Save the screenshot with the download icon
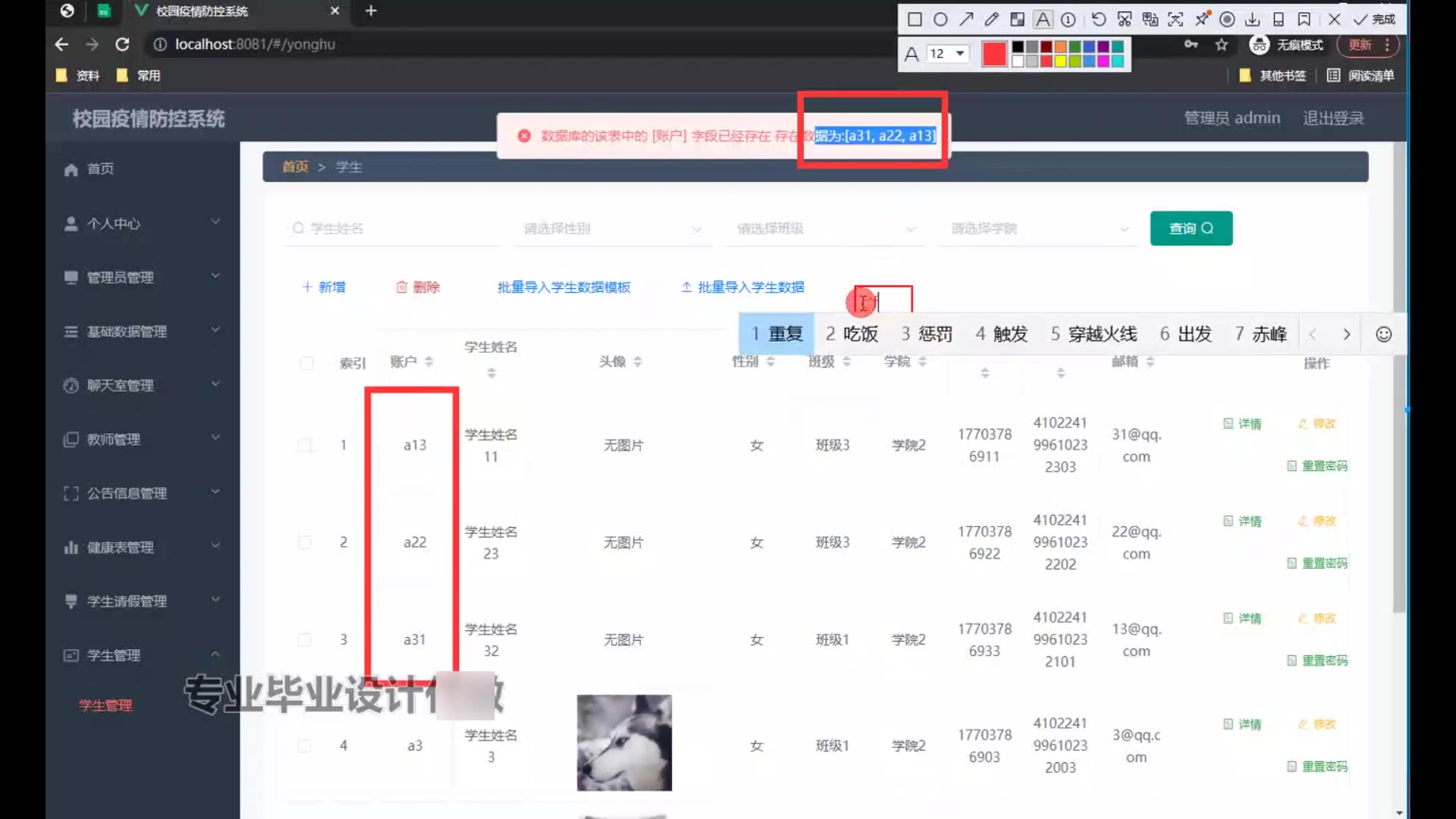Screen dimensions: 1456x819 coord(1253,20)
